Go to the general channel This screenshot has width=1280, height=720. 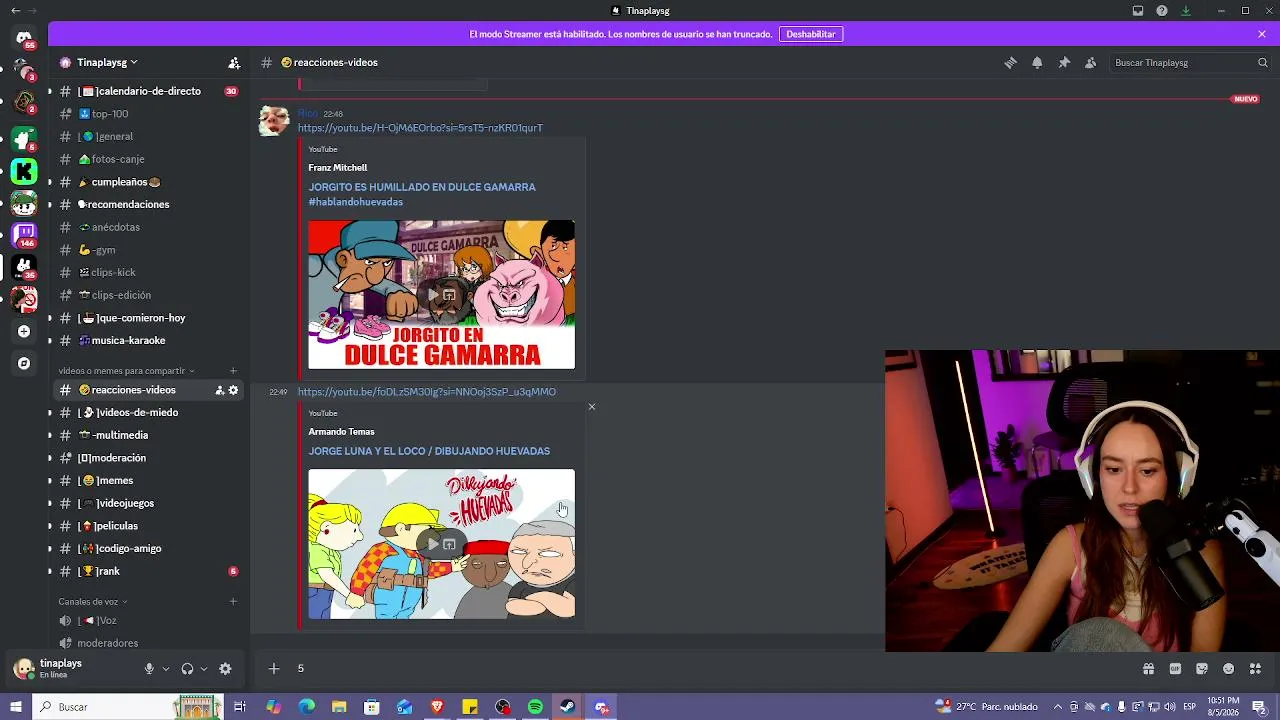coord(148,137)
